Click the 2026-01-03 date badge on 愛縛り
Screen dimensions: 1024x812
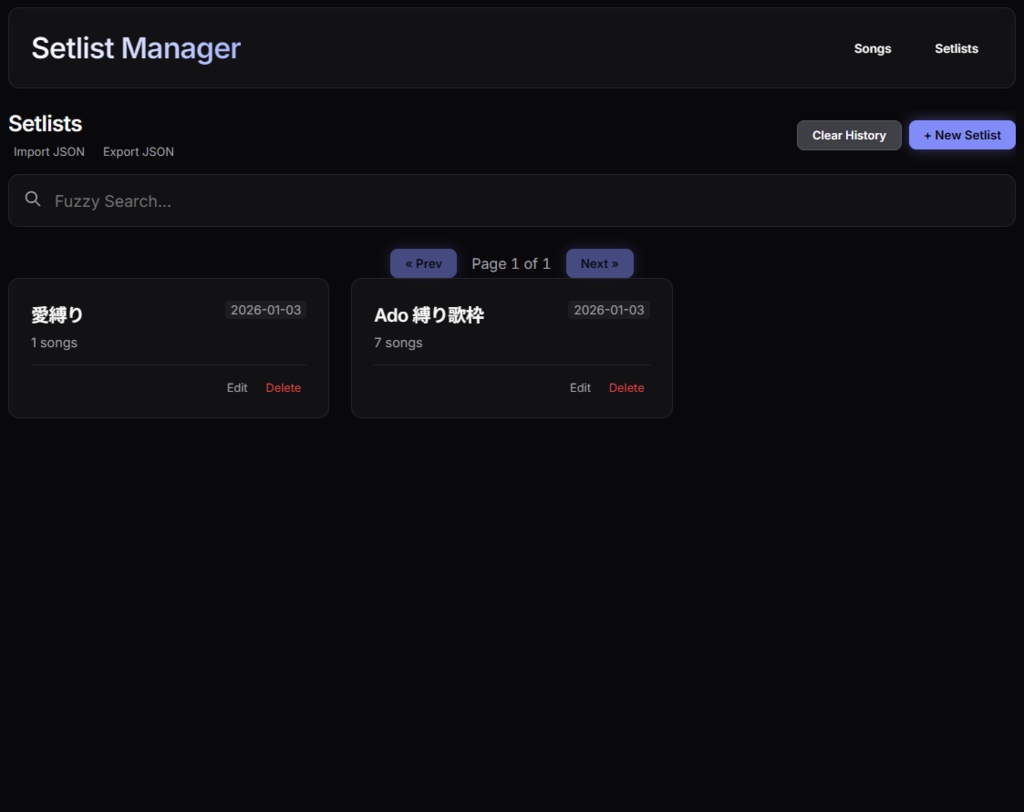click(265, 310)
